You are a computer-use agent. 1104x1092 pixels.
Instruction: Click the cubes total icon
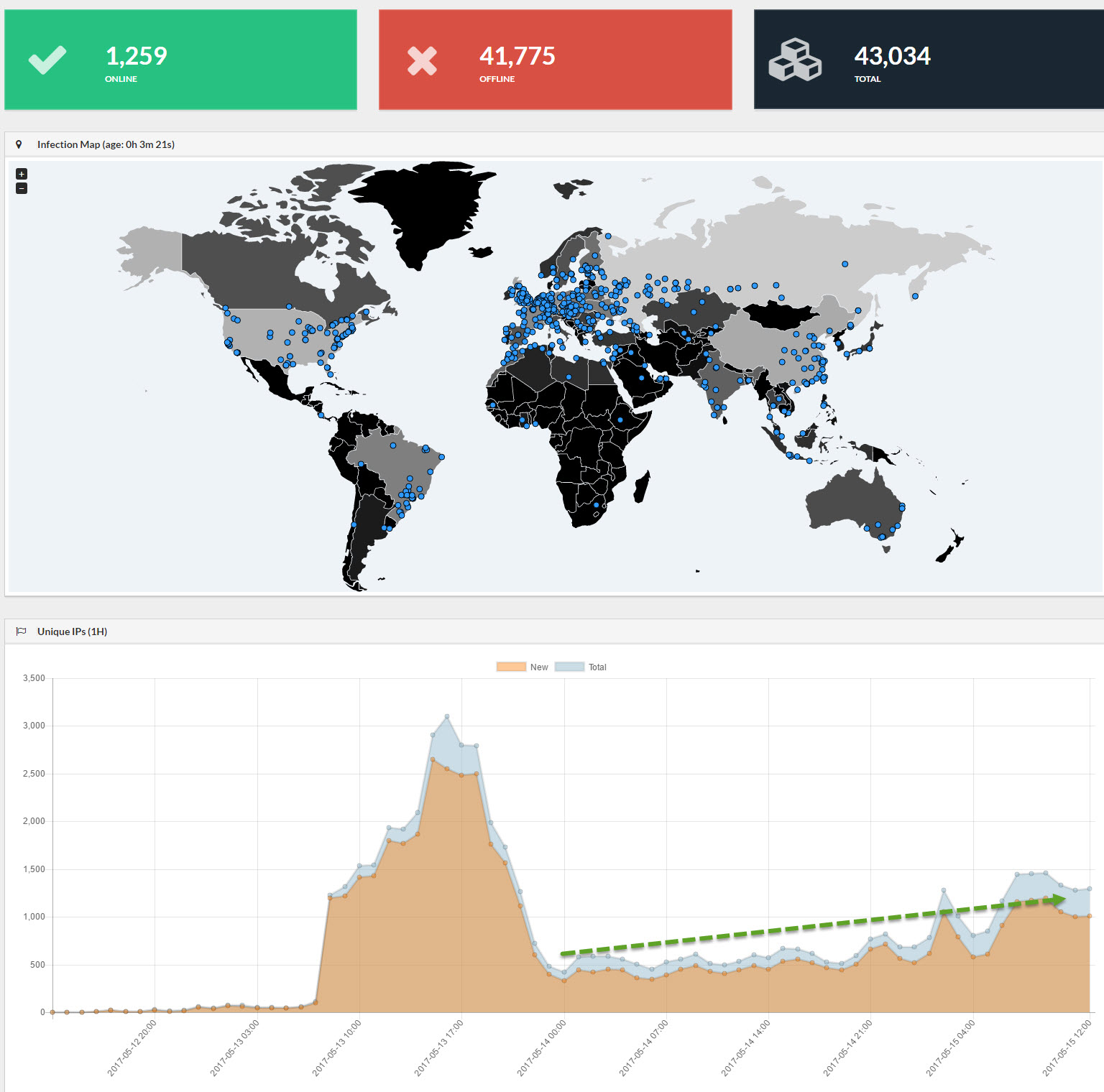tap(795, 60)
